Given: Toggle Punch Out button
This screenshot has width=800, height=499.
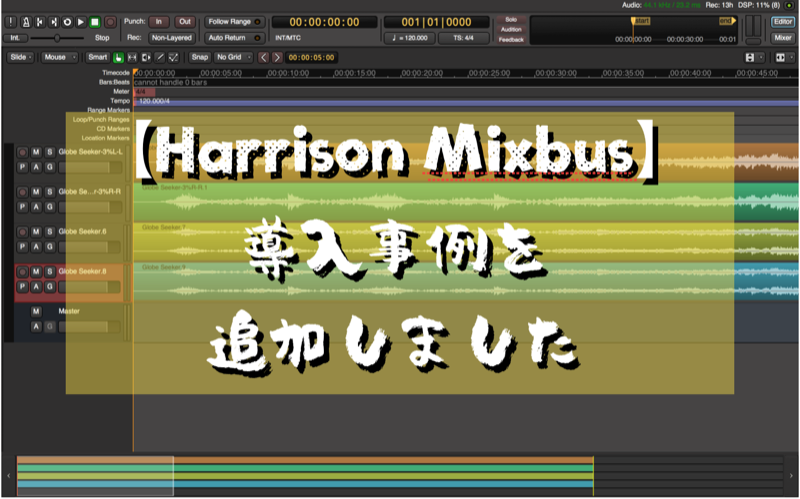Looking at the screenshot, I should (185, 22).
